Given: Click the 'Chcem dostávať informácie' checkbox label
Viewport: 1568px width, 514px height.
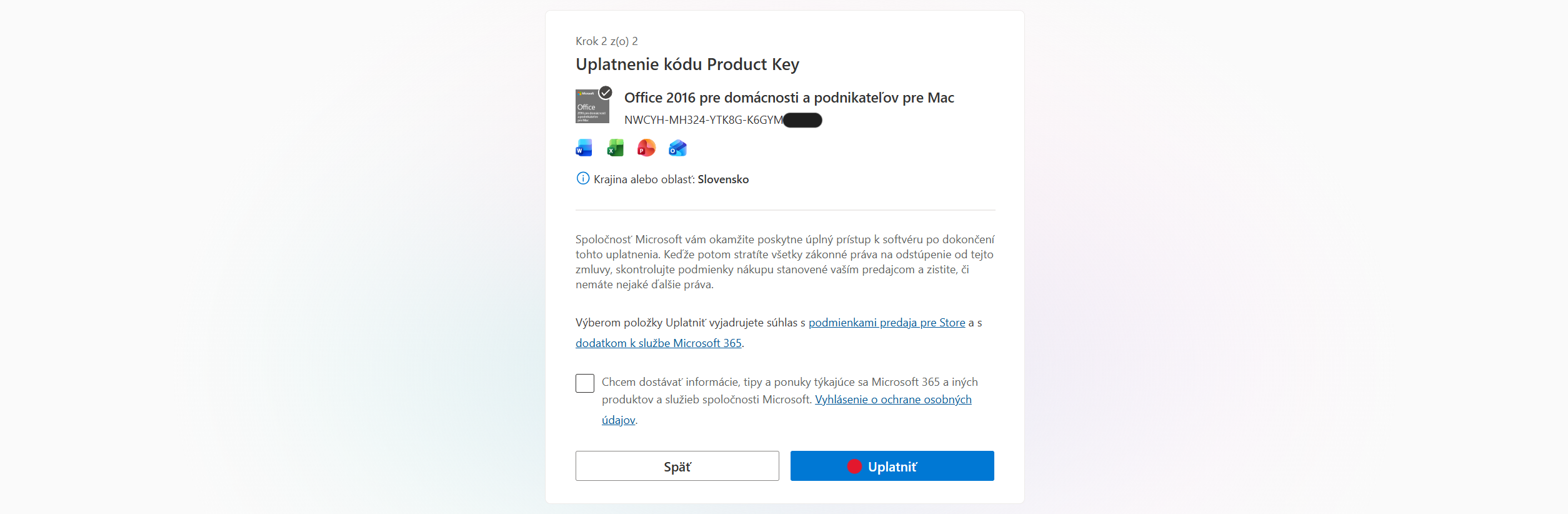Looking at the screenshot, I should tap(789, 382).
